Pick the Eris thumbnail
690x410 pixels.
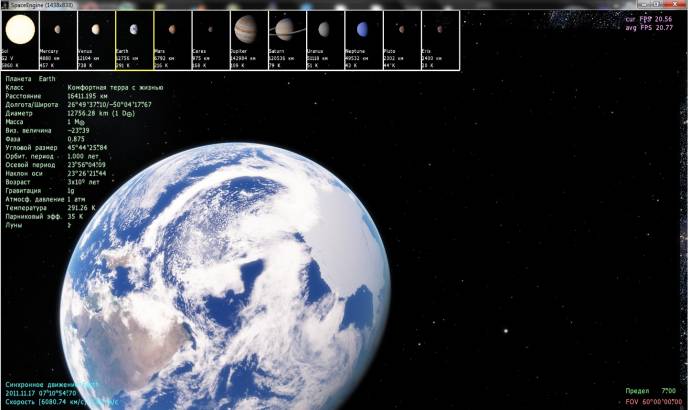point(440,40)
